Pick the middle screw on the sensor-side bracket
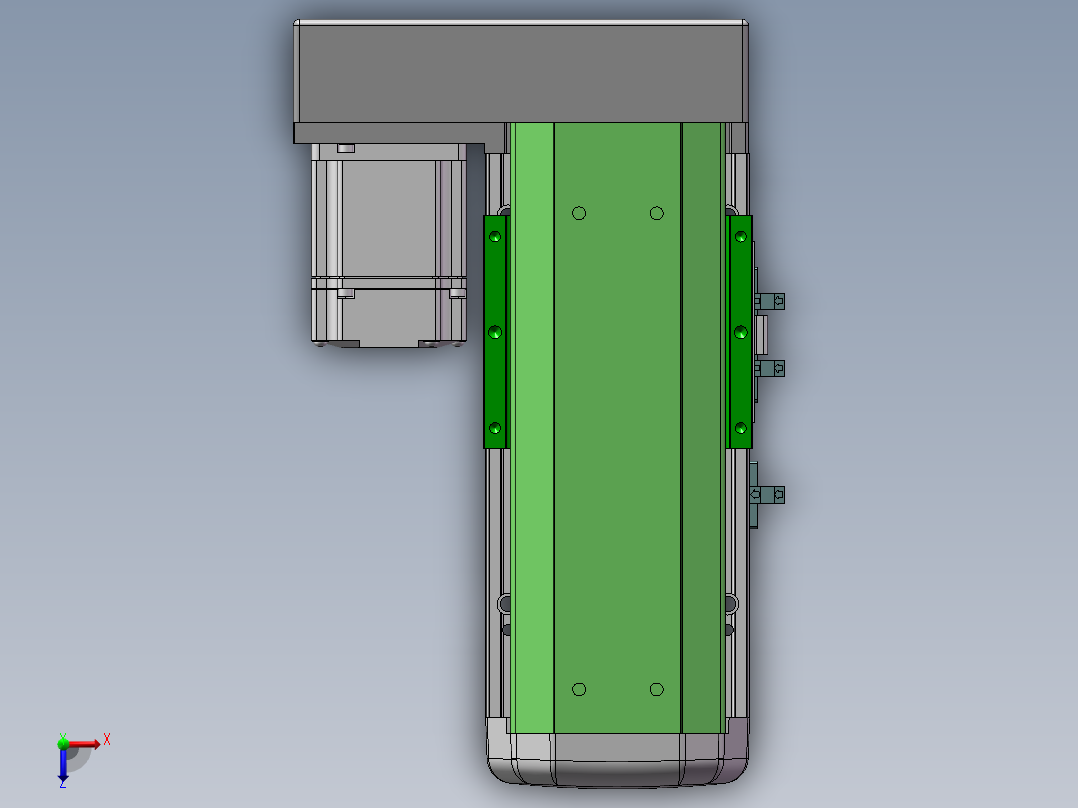 tap(740, 333)
